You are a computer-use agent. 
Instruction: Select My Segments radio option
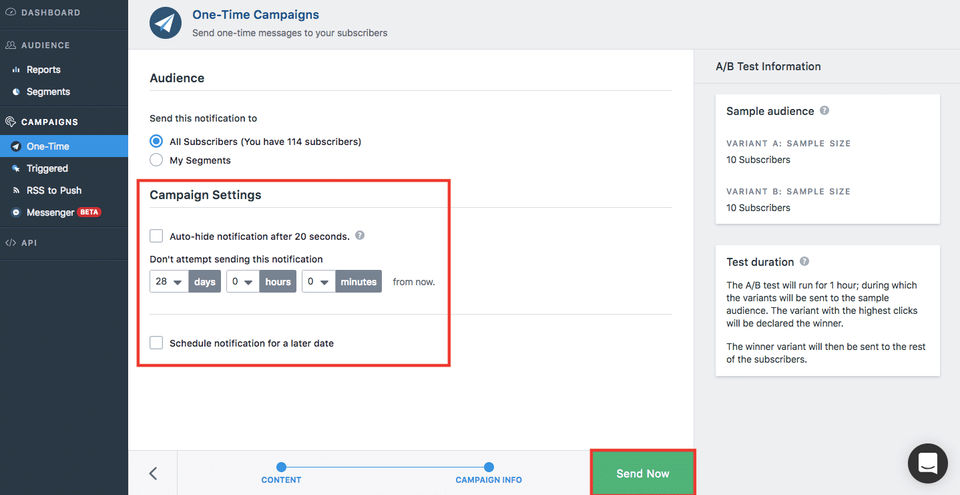point(156,160)
